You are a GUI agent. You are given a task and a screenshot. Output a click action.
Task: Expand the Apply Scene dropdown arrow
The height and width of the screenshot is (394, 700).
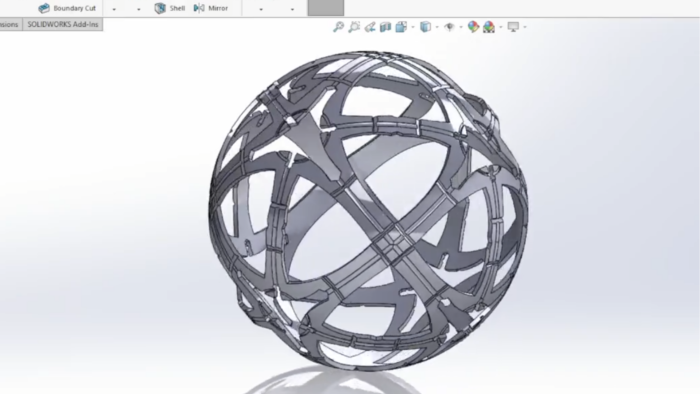tap(501, 27)
